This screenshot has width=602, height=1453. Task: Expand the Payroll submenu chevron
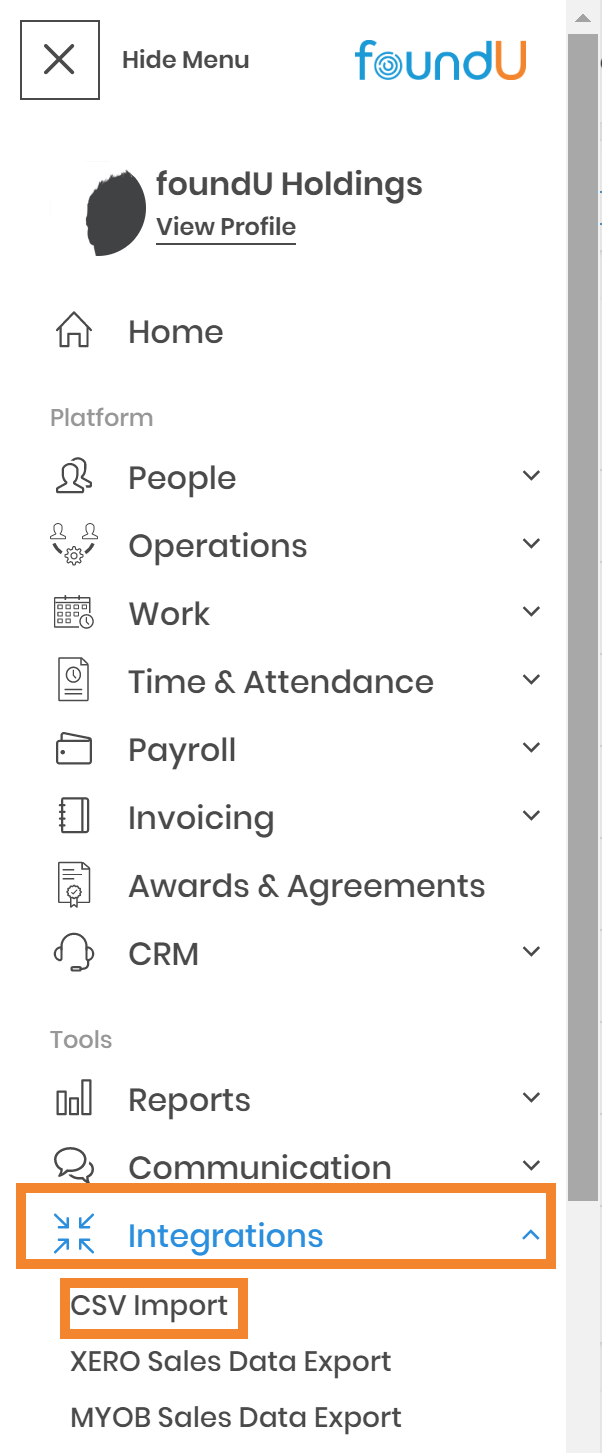(531, 748)
